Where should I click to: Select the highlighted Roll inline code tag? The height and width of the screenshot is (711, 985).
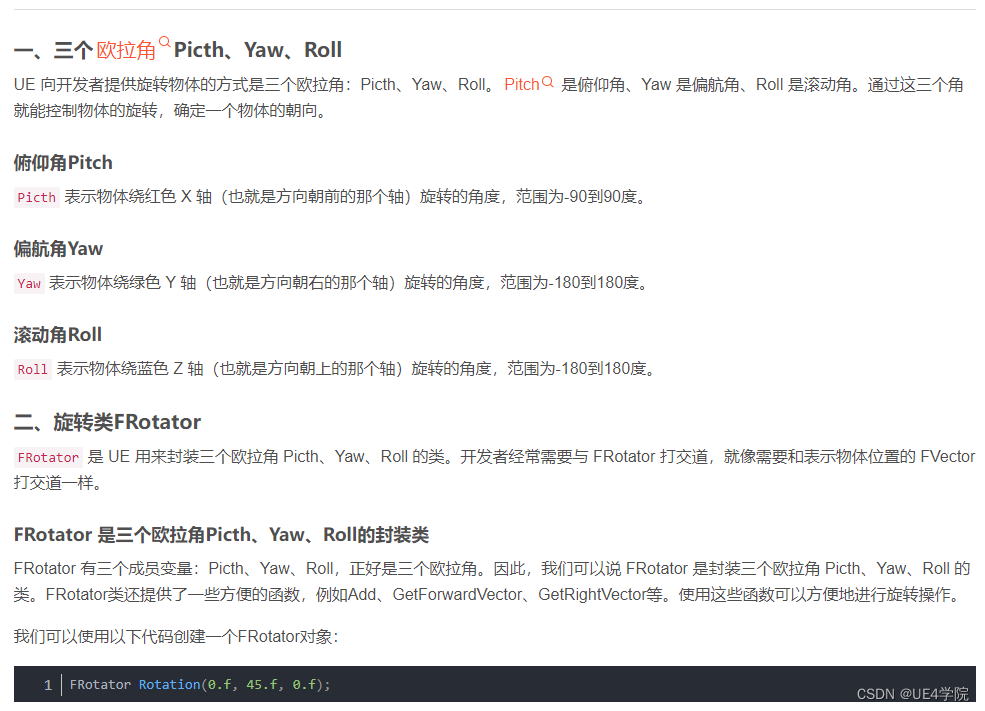tap(31, 369)
